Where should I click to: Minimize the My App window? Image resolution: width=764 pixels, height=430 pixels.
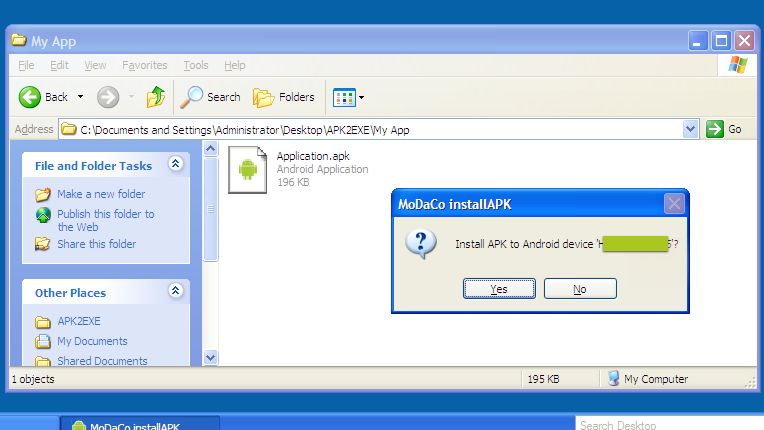[x=698, y=40]
